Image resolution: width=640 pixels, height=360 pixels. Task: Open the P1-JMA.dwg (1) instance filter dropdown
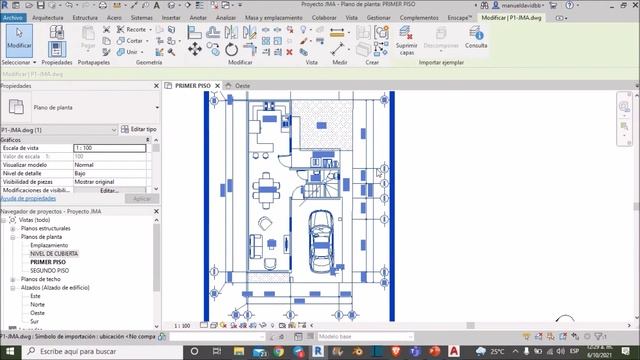[x=114, y=130]
